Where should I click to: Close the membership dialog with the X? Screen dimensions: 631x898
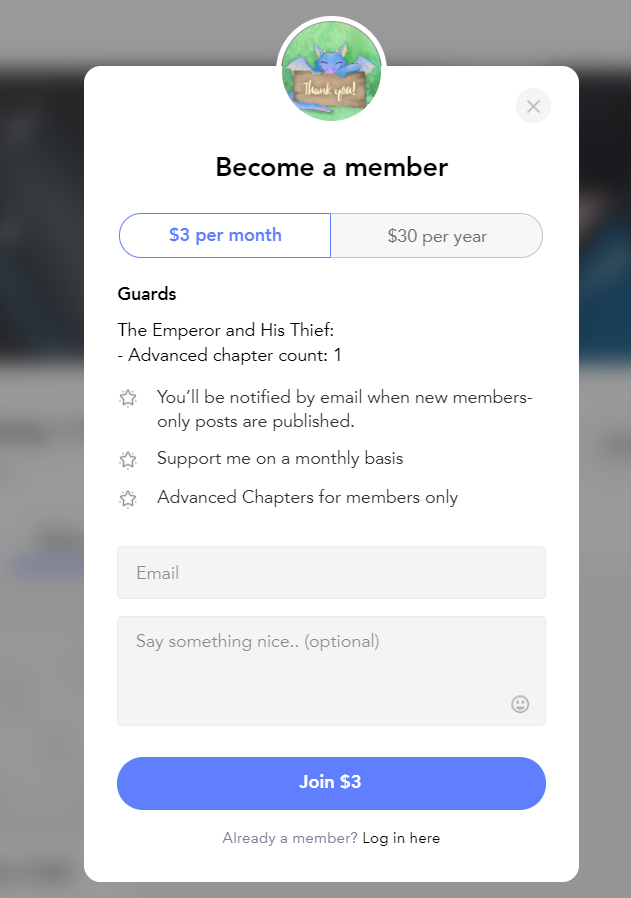point(533,106)
